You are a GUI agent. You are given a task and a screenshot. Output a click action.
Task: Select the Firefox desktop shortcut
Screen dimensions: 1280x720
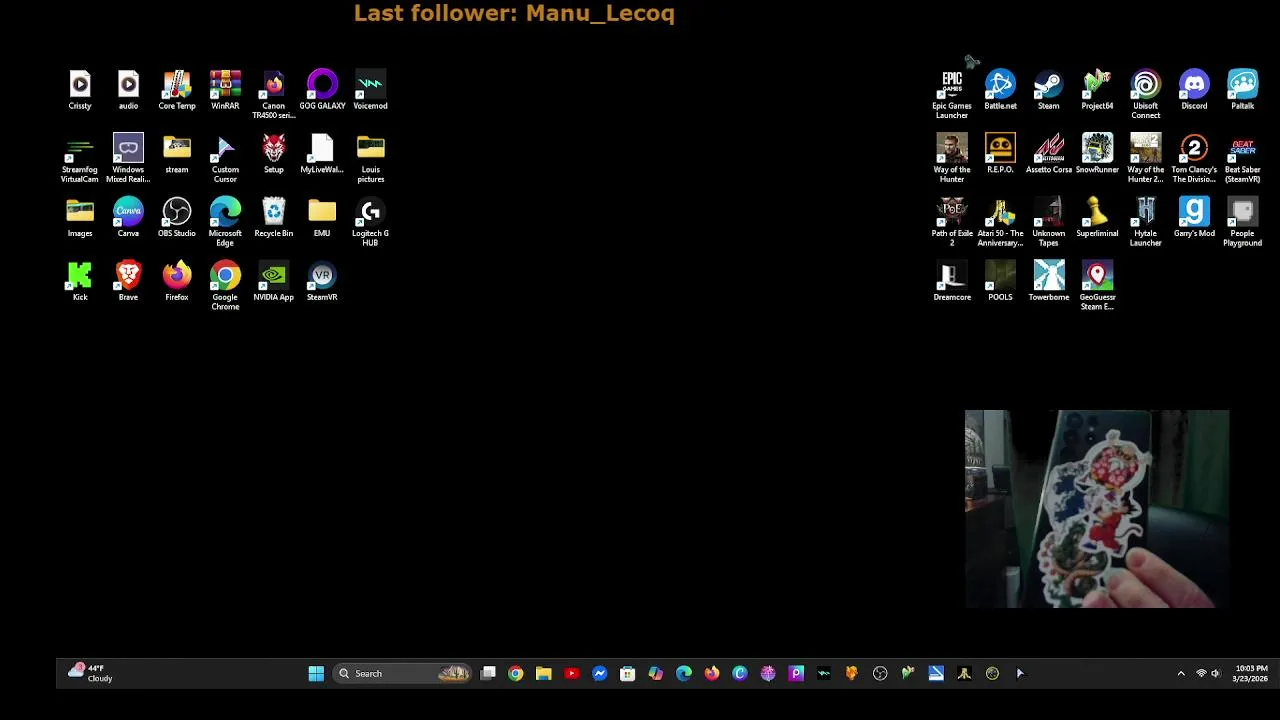(x=177, y=281)
